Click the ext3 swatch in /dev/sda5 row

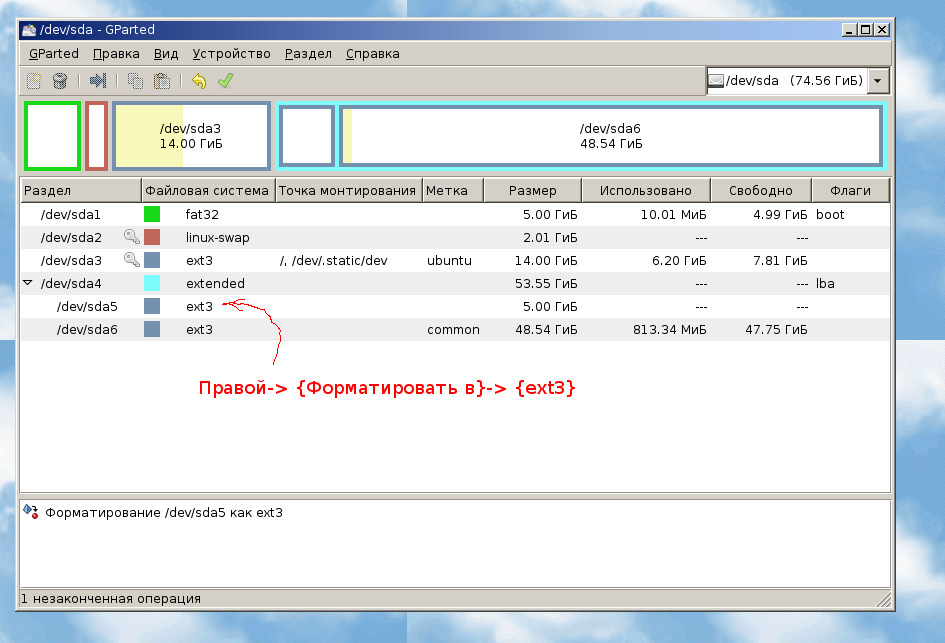coord(152,306)
